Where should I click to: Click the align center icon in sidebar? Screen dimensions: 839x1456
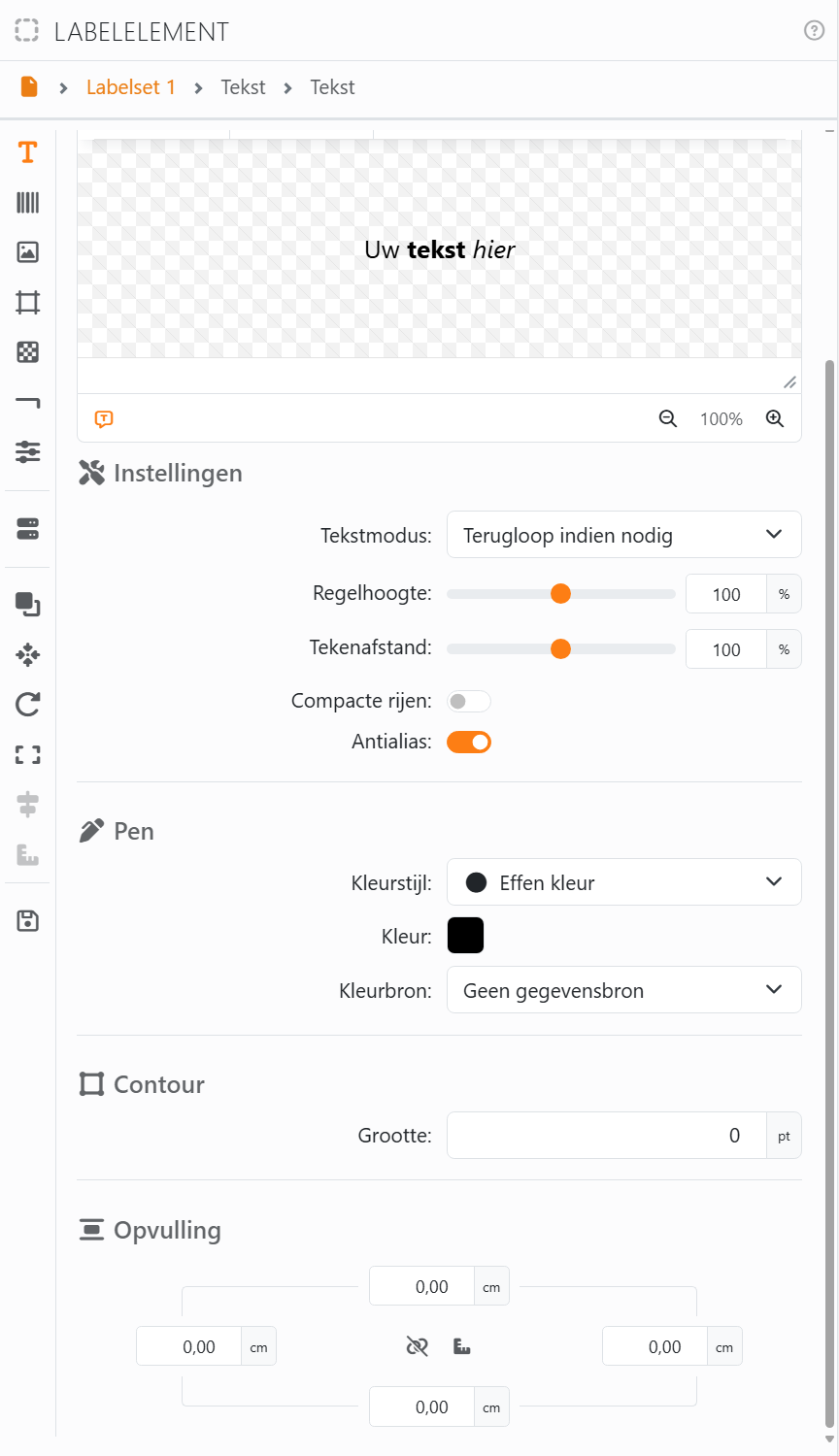[28, 804]
